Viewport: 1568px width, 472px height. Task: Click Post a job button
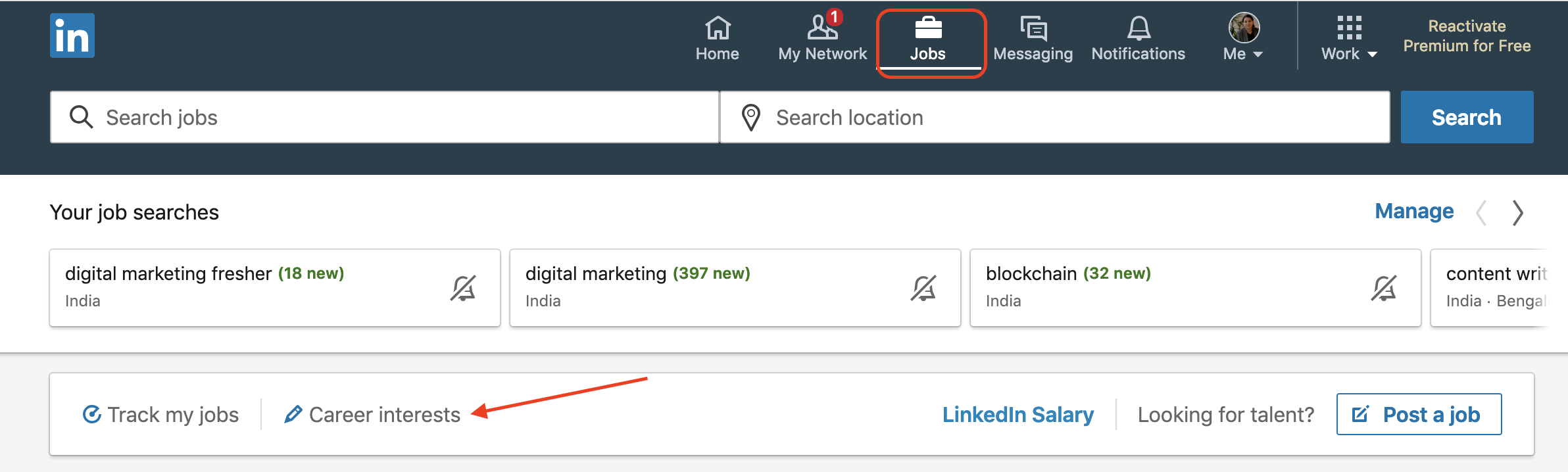point(1419,414)
